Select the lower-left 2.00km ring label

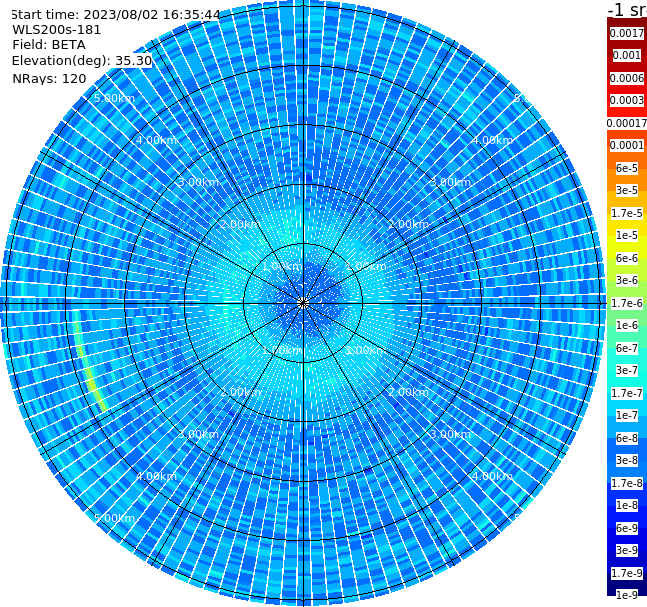pyautogui.click(x=241, y=392)
